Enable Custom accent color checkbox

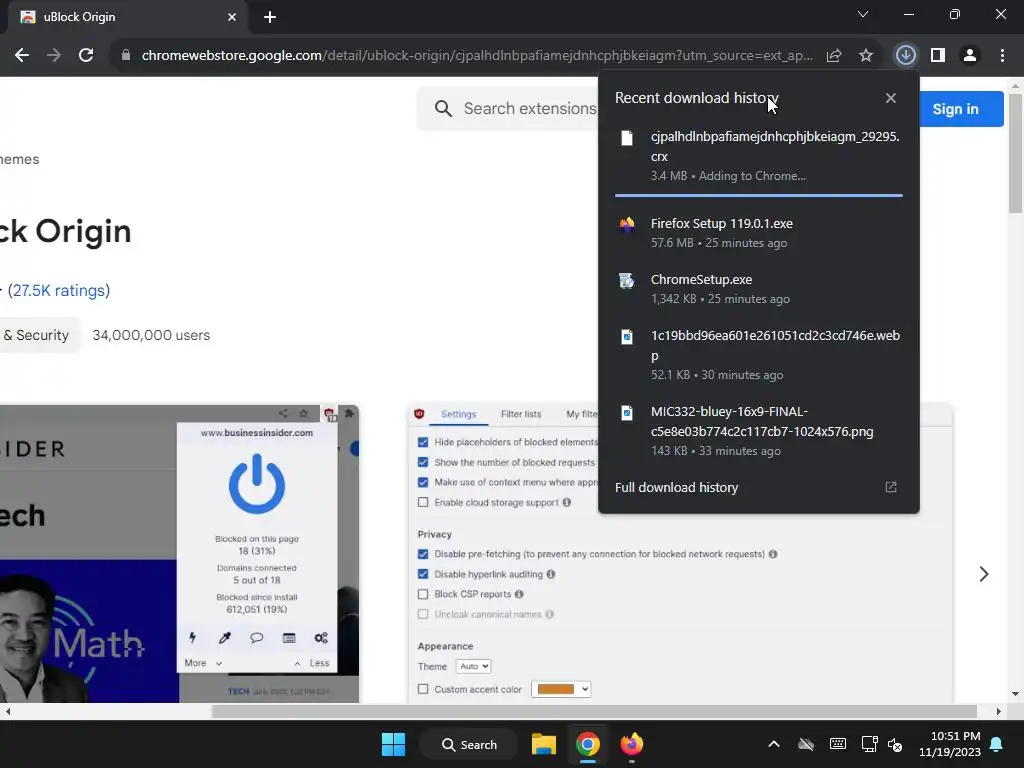(423, 689)
